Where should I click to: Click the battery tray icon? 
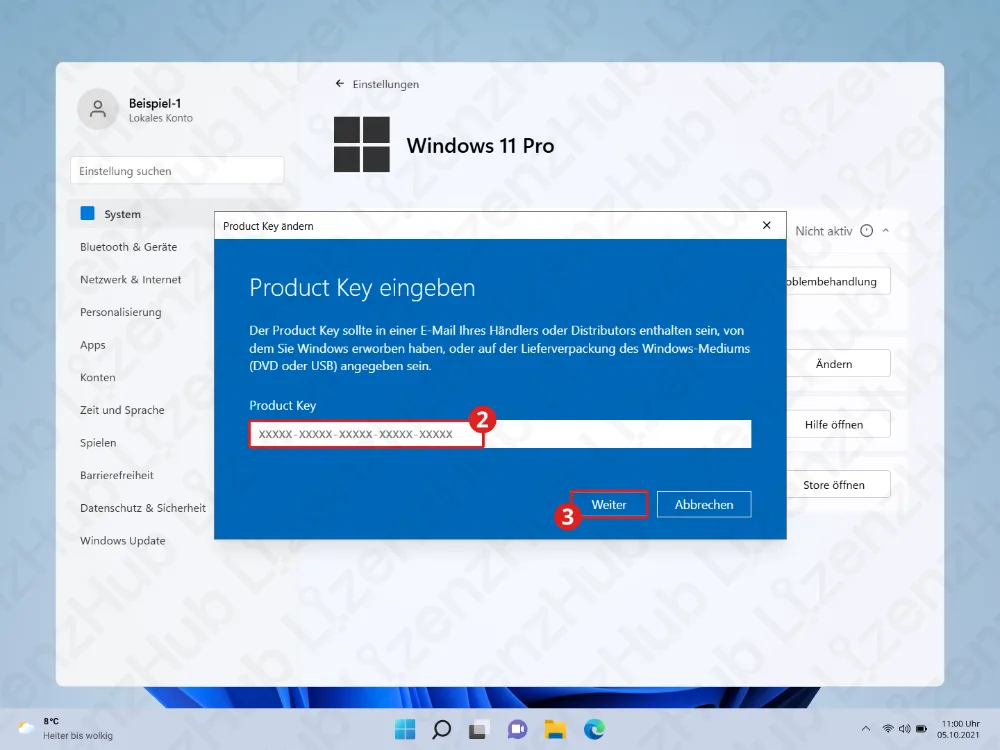922,728
